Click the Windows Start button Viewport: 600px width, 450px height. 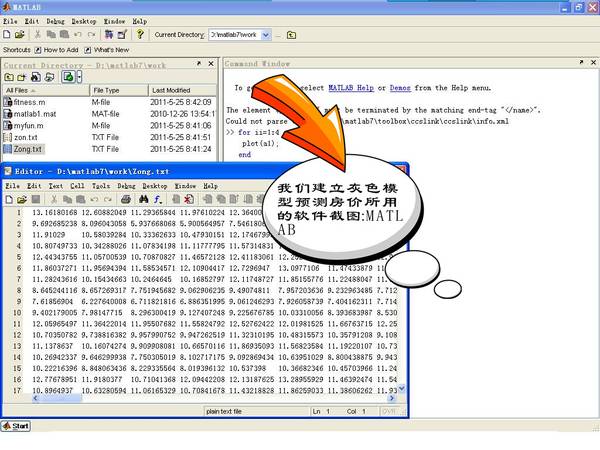click(x=16, y=440)
